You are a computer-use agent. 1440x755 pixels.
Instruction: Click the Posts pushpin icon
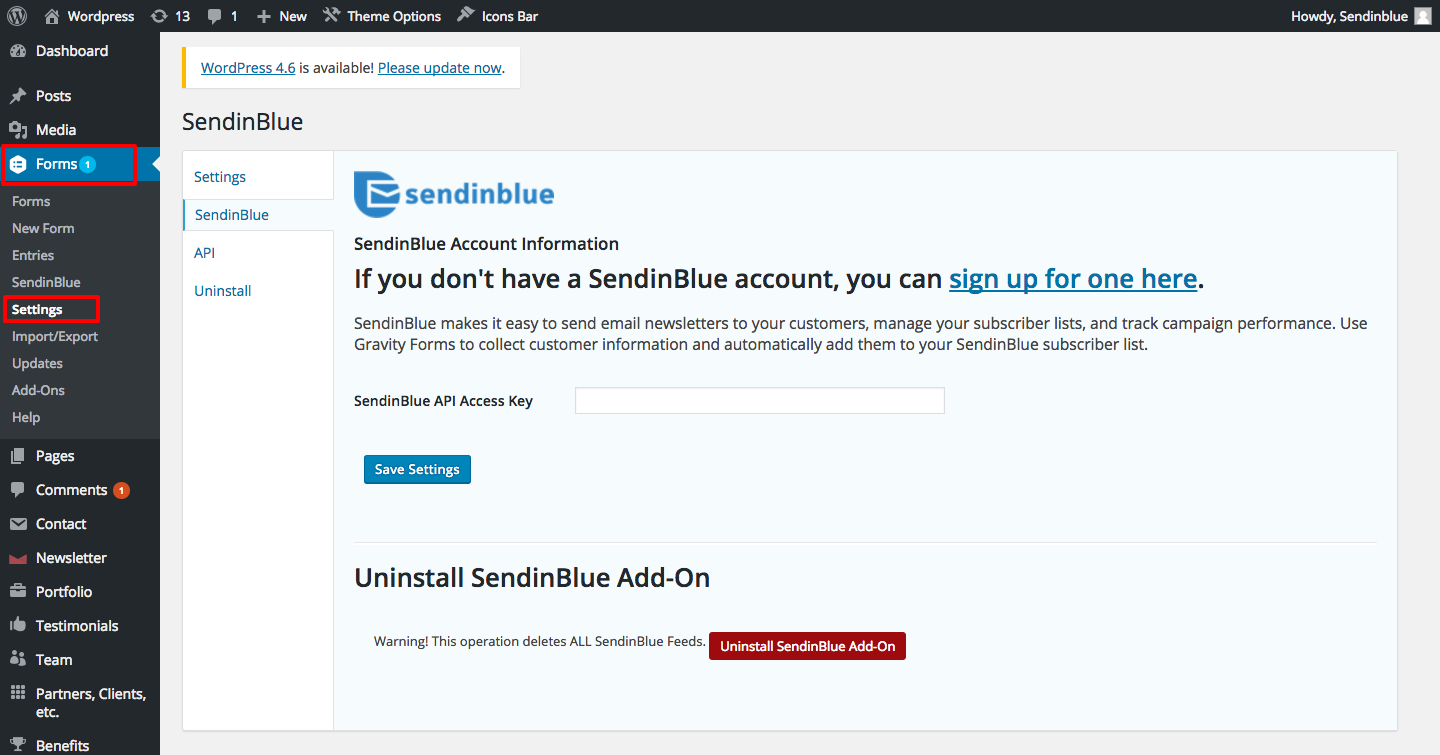(18, 96)
